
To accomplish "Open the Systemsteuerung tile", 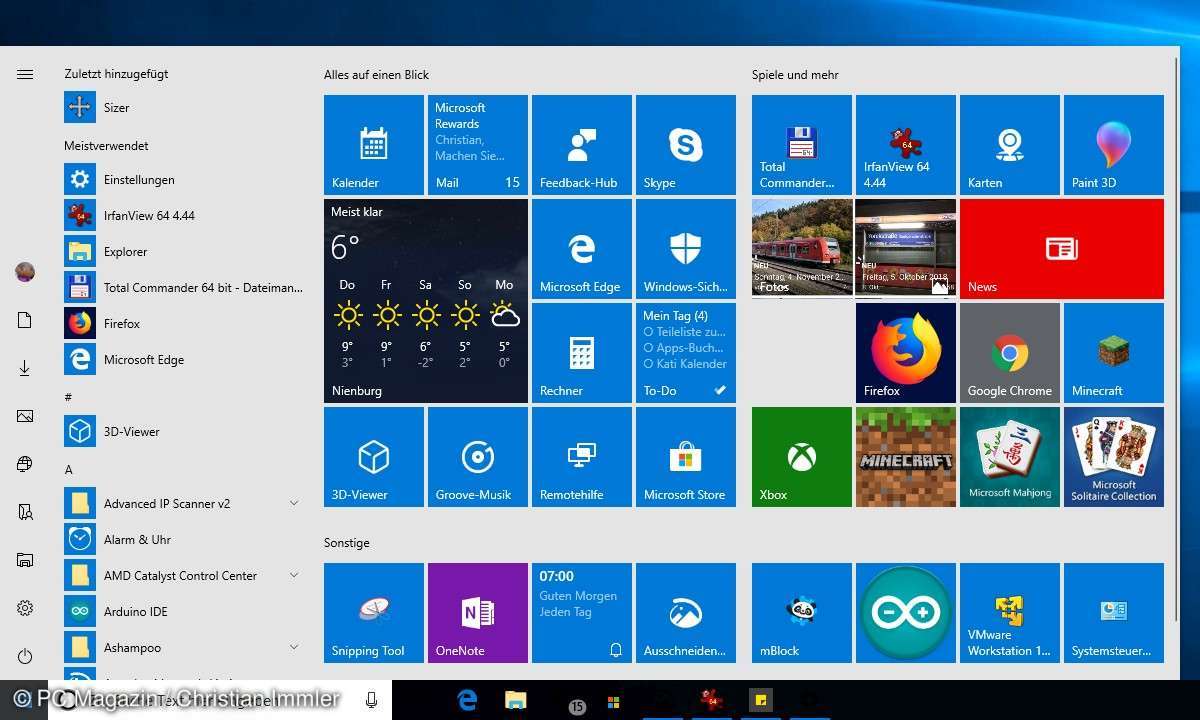I will click(1114, 613).
